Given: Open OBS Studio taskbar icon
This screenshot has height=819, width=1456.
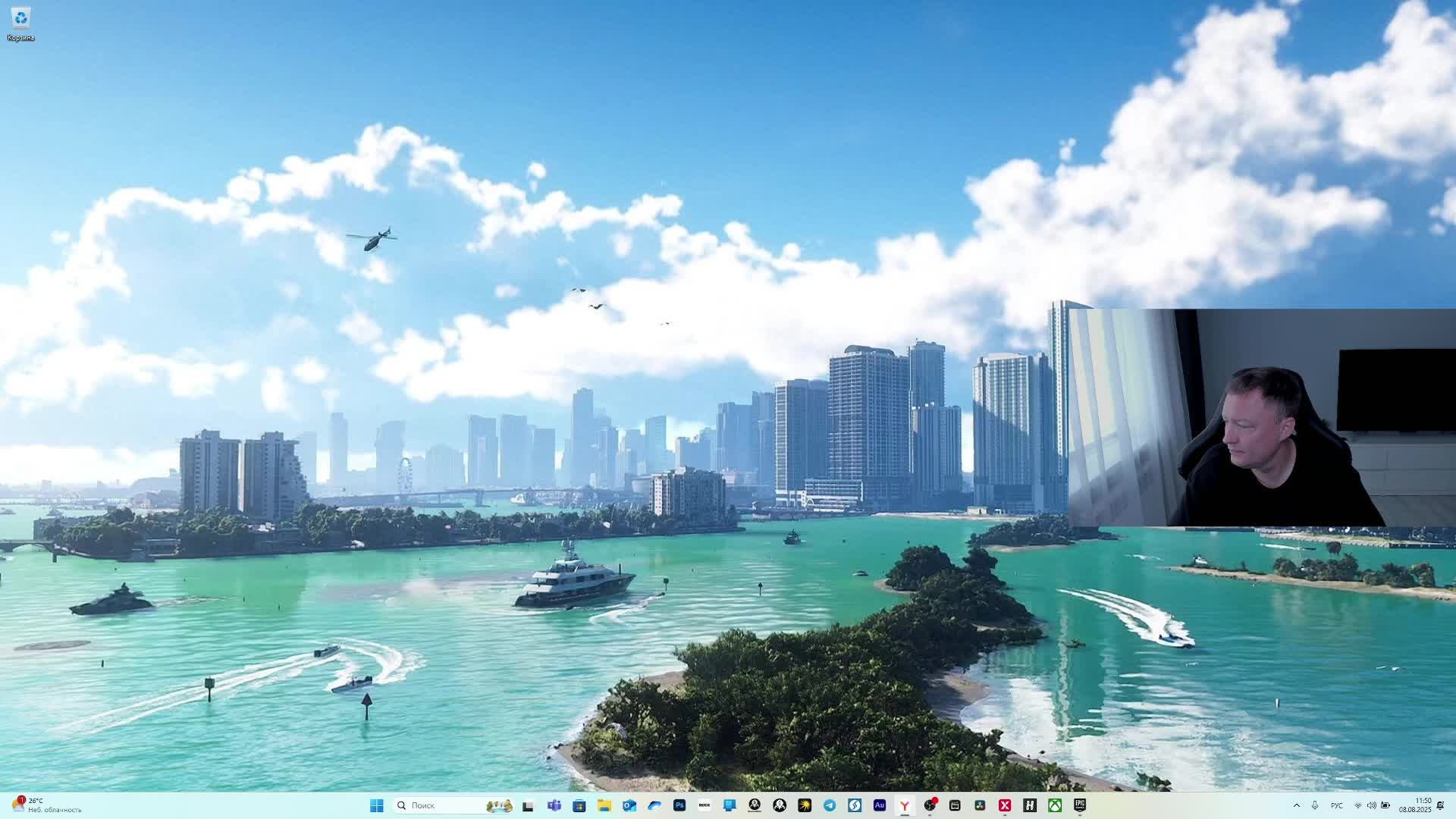Looking at the screenshot, I should [x=930, y=805].
